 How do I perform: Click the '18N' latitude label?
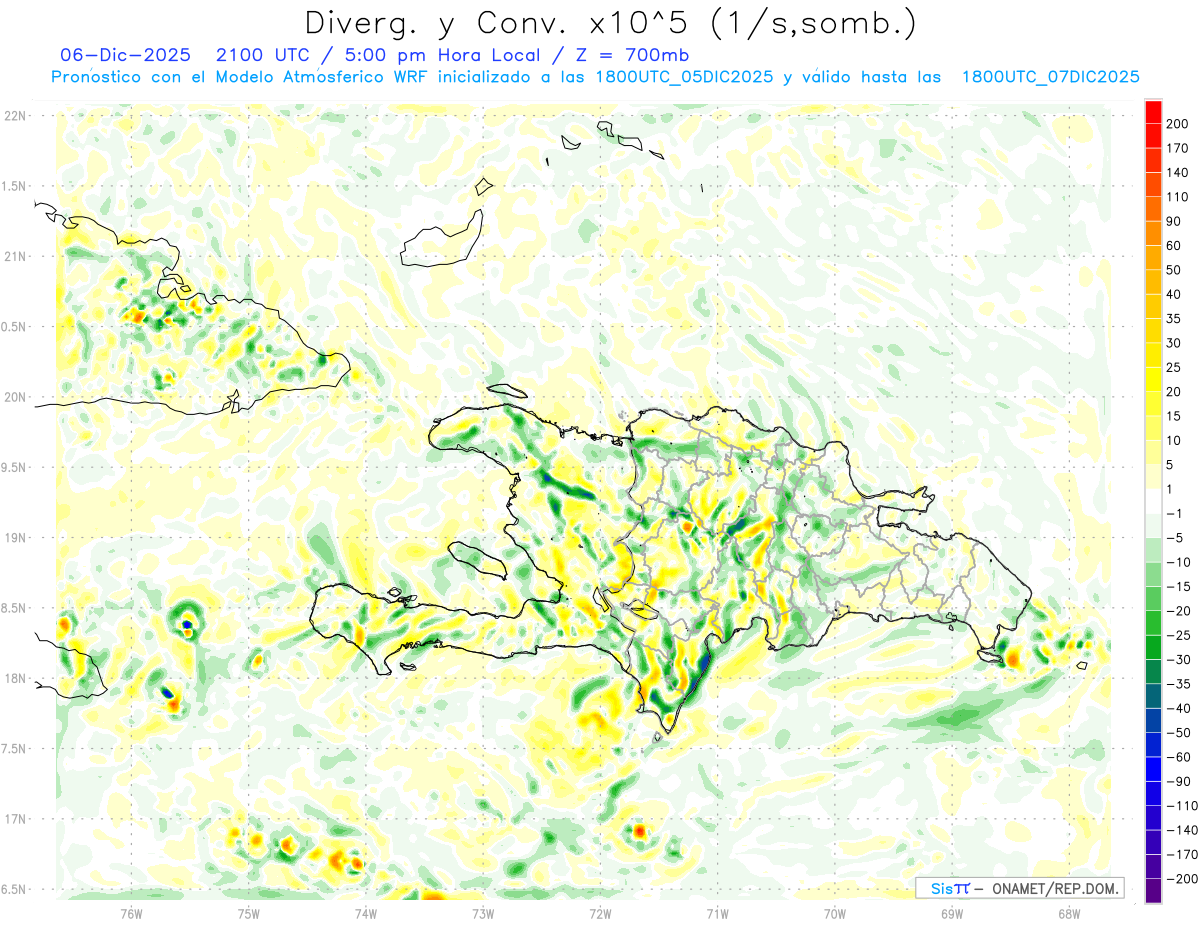14,678
